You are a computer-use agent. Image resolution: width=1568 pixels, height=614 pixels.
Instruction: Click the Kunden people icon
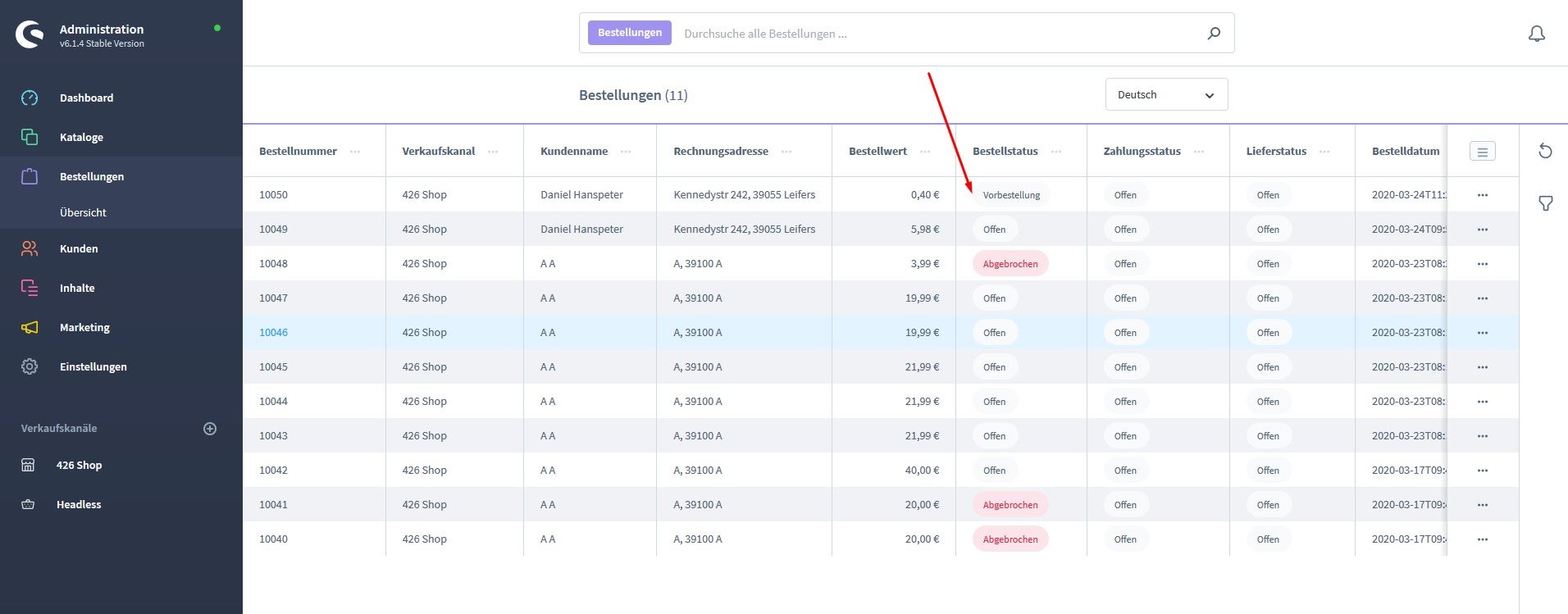point(30,248)
